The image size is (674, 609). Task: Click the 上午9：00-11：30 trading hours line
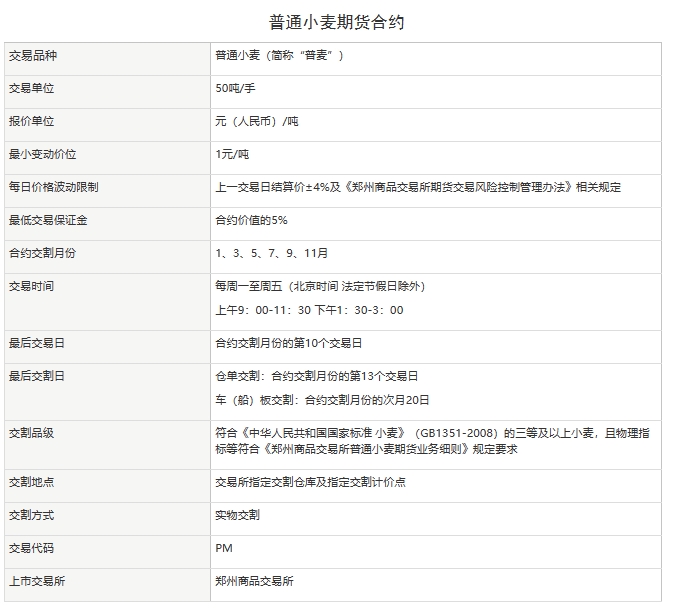click(309, 310)
